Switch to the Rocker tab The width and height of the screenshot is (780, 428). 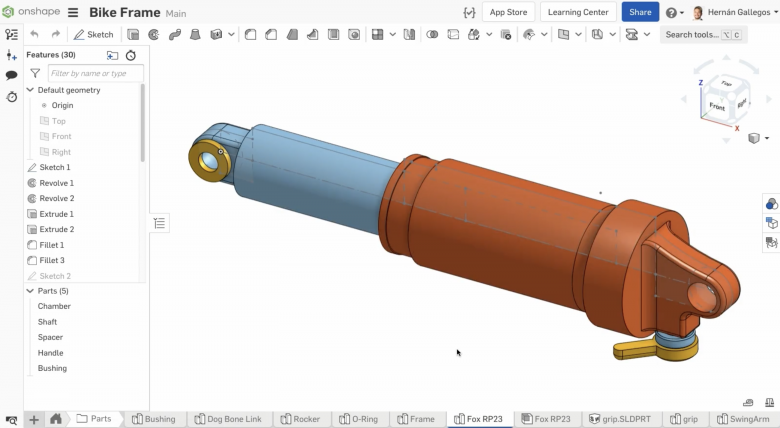coord(300,419)
